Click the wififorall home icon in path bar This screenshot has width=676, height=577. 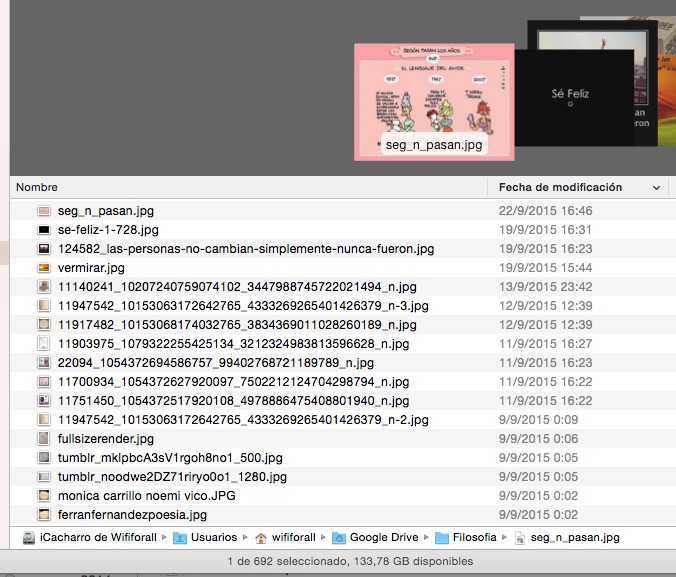(x=261, y=537)
